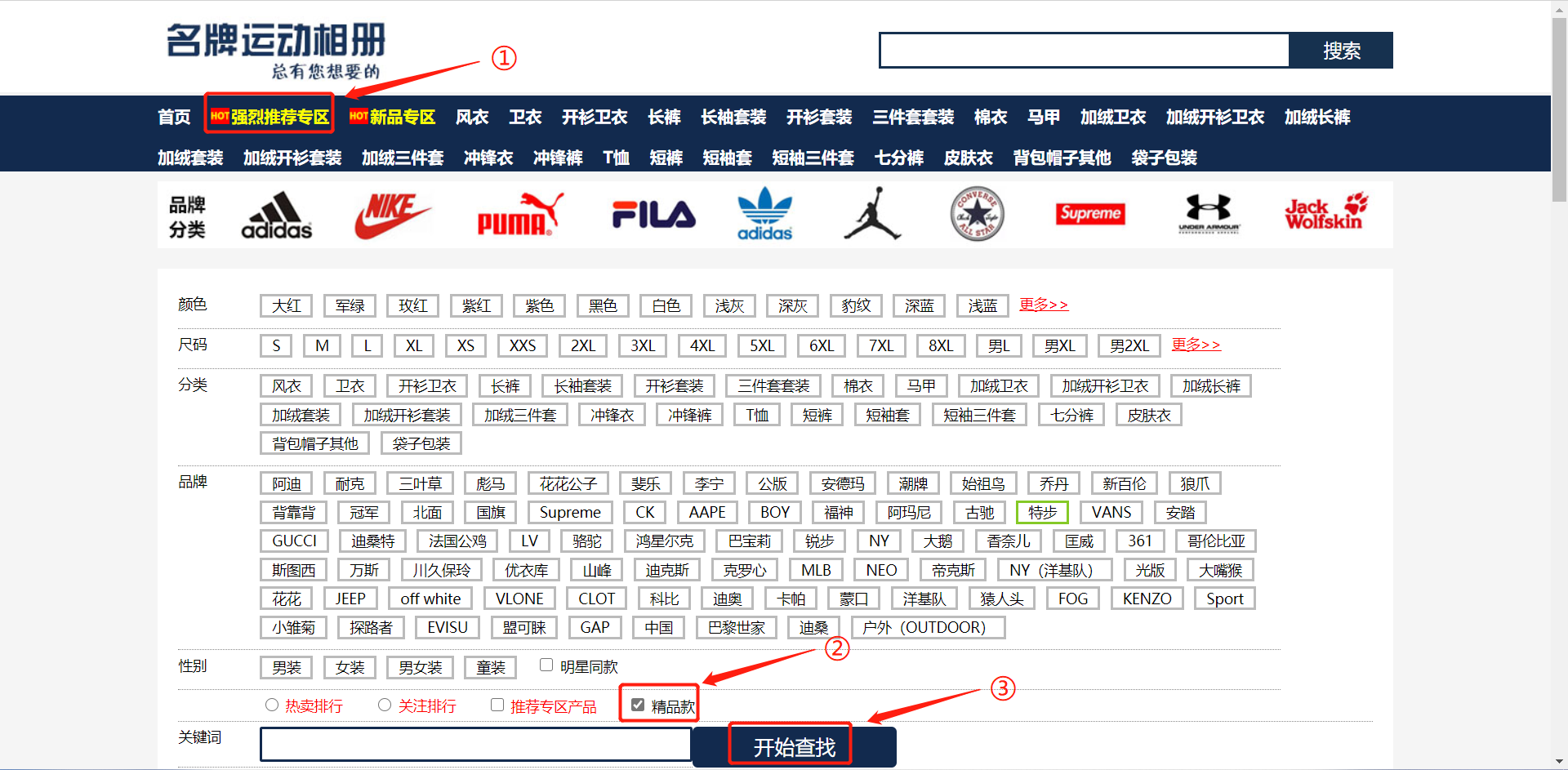
Task: Select the 女装 gender filter
Action: click(x=350, y=667)
